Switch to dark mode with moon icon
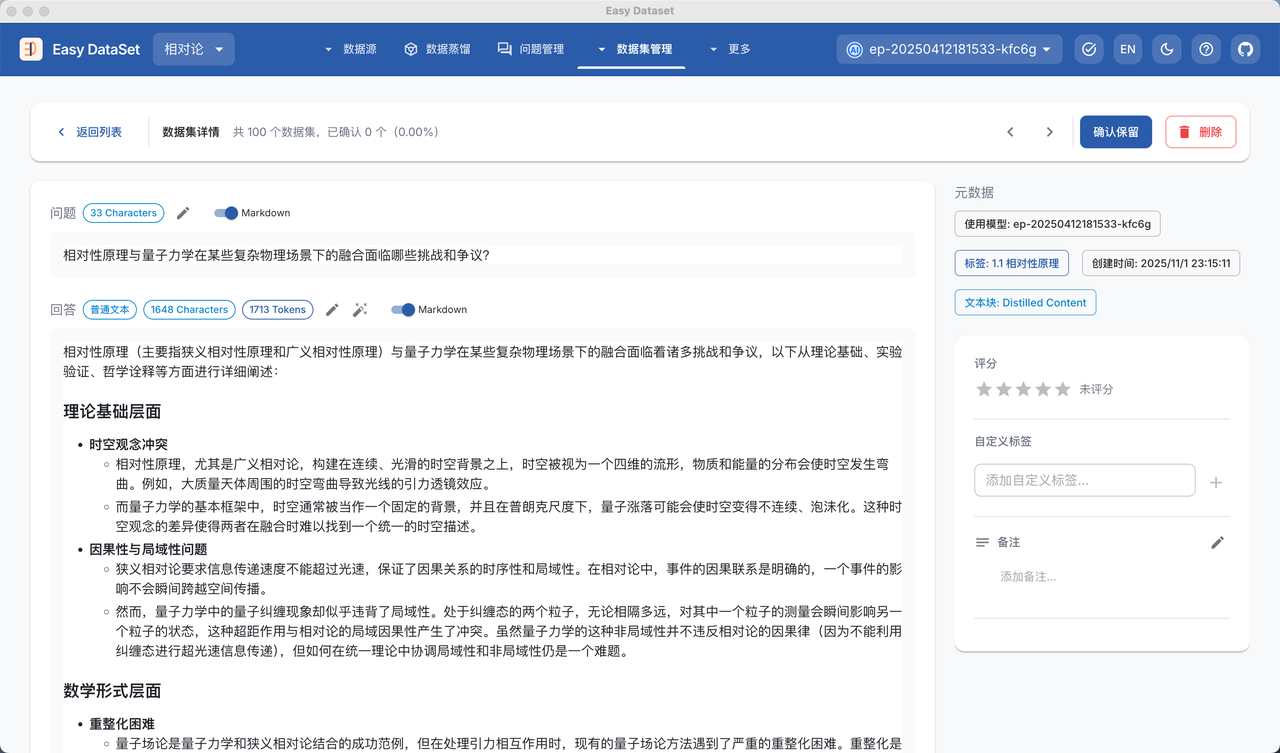Viewport: 1280px width, 753px height. (1167, 49)
